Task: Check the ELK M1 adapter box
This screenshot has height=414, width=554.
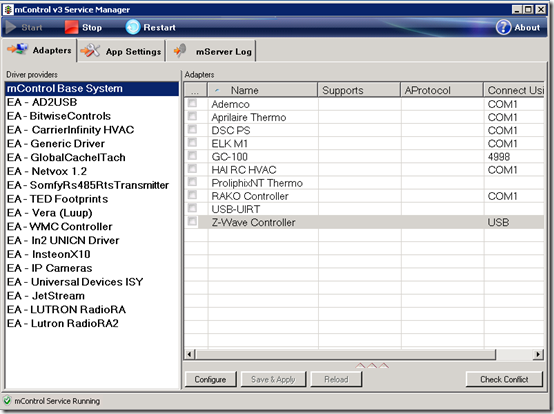Action: tap(192, 142)
